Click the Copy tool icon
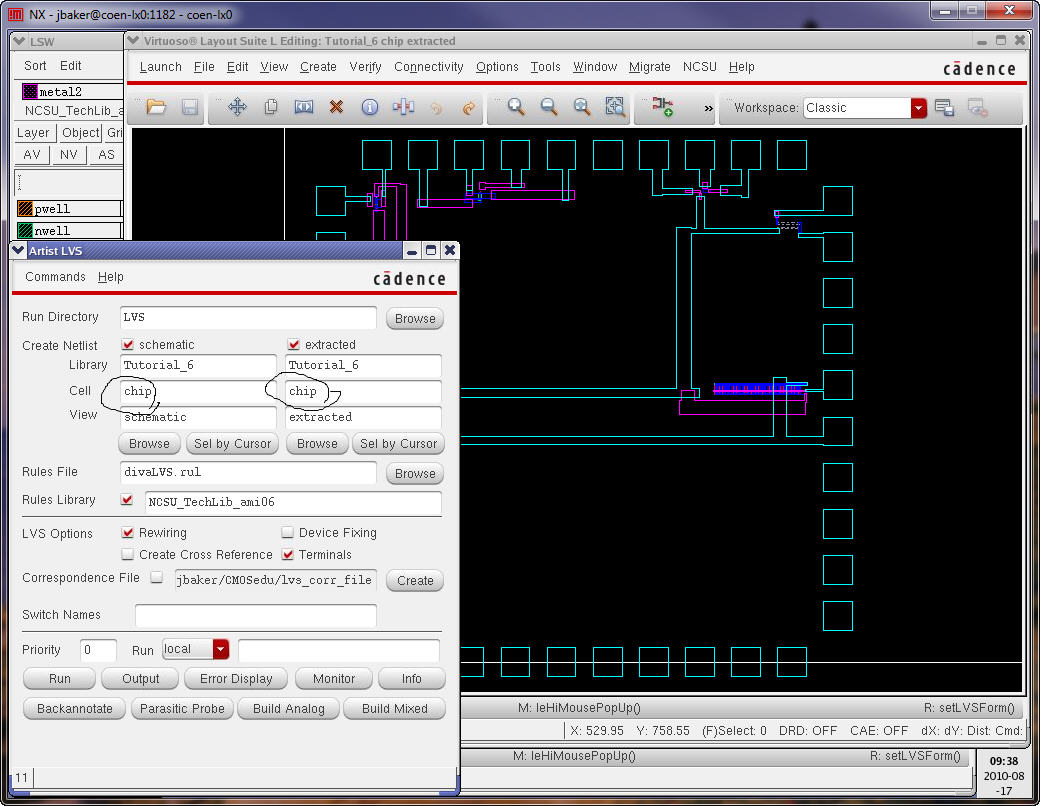 click(x=271, y=107)
